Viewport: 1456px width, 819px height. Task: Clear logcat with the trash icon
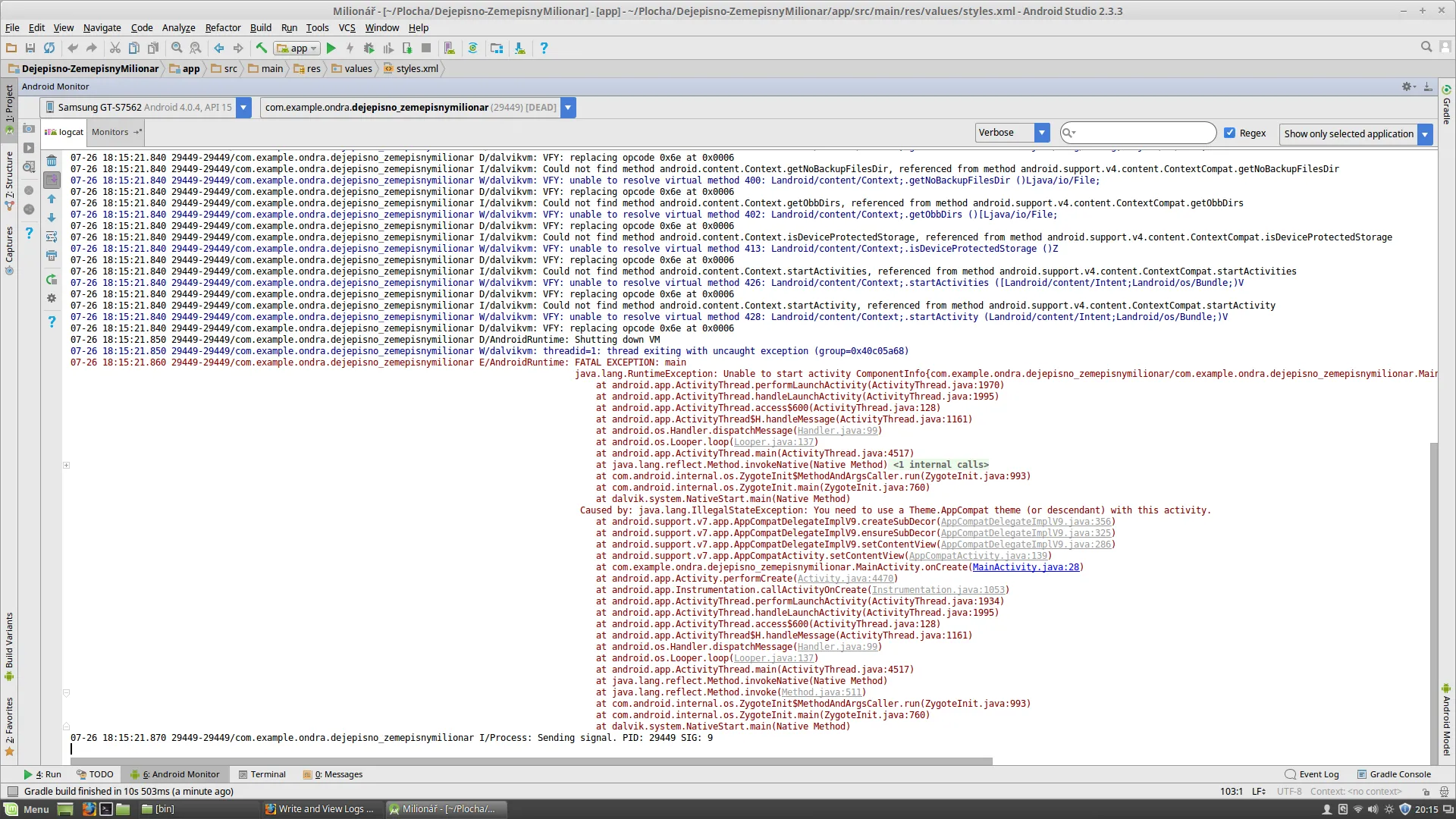52,161
